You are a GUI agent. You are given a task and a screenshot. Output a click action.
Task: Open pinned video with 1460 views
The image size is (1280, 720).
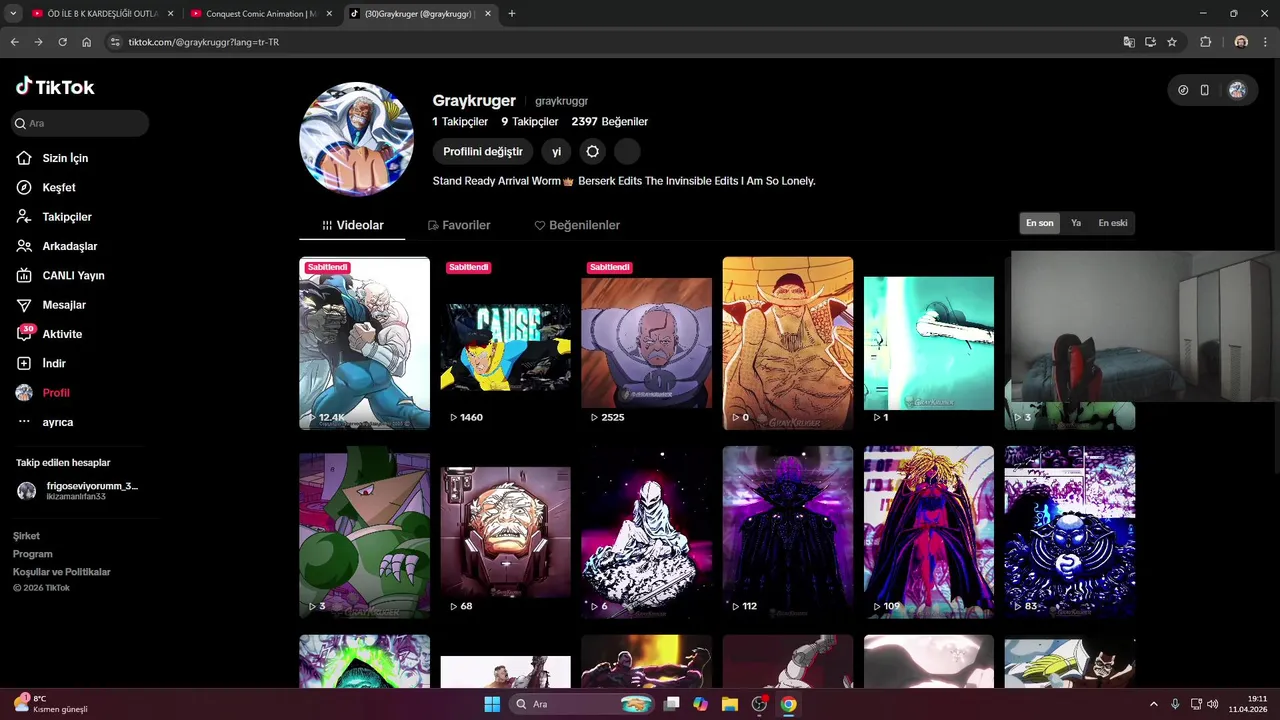(x=505, y=343)
